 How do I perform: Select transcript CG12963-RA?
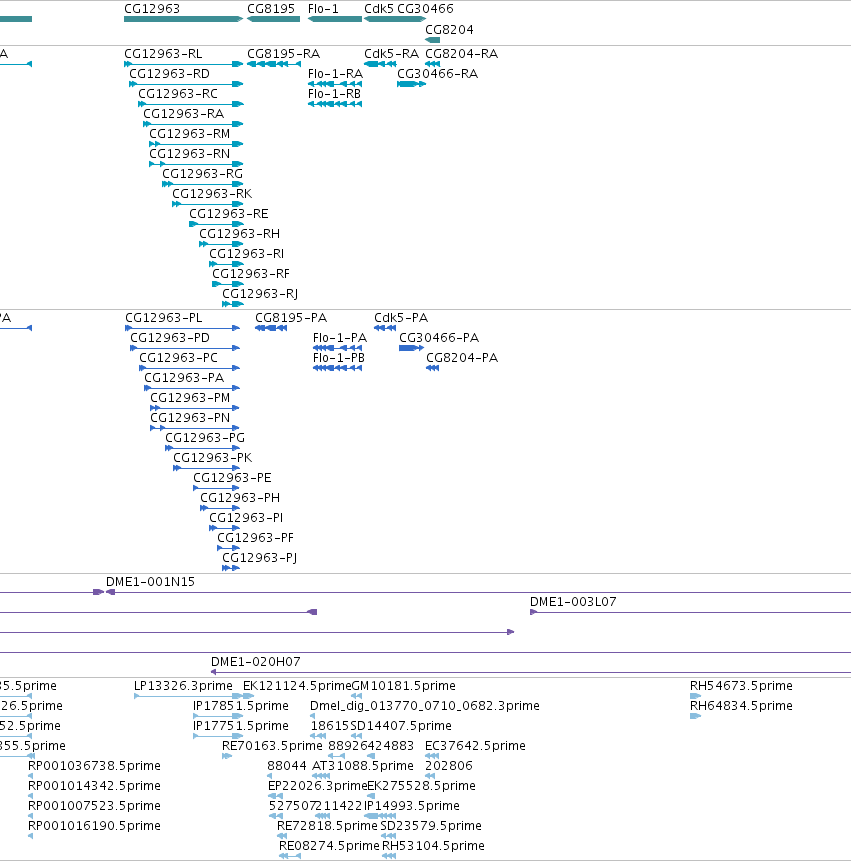pos(183,114)
